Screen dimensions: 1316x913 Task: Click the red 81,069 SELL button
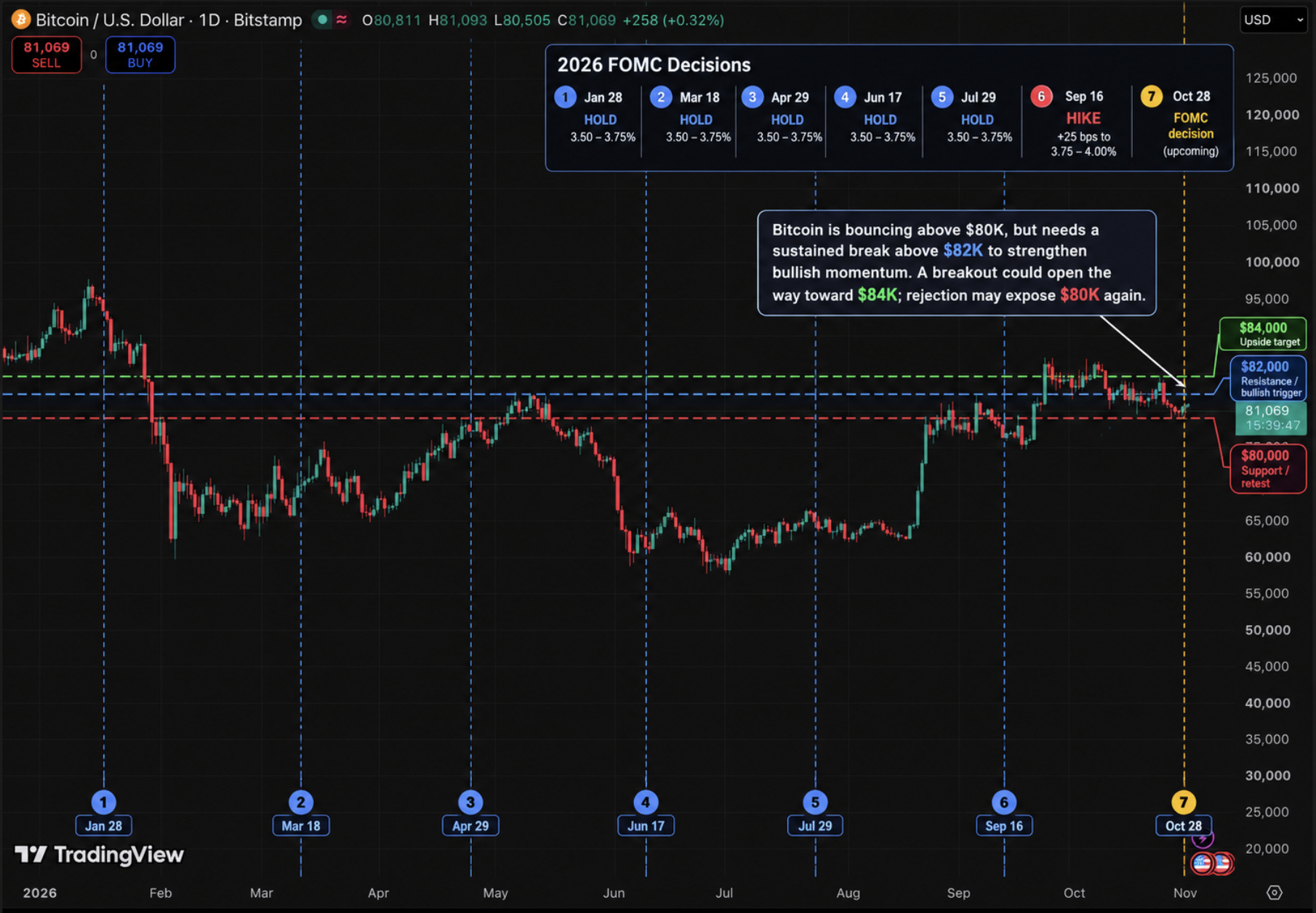(47, 55)
